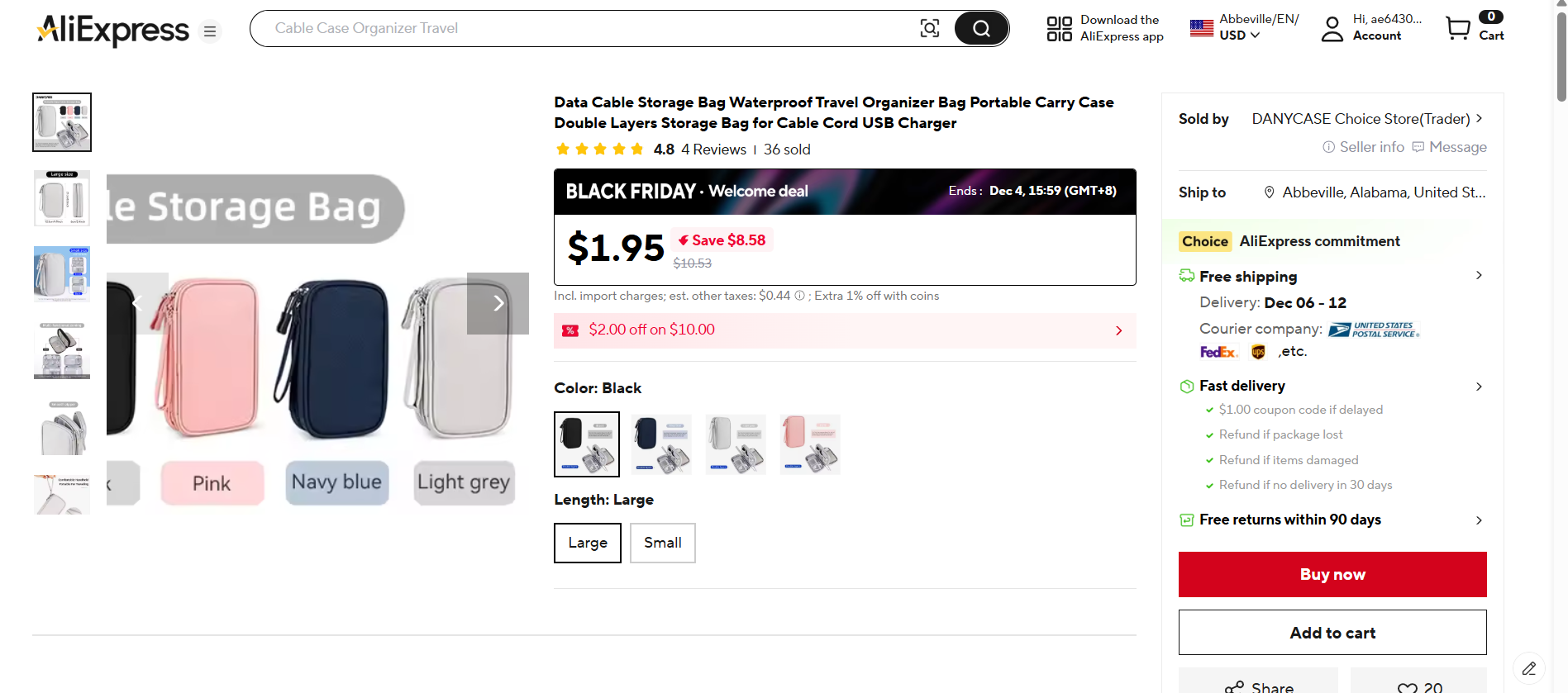This screenshot has width=1568, height=693.
Task: Show next product image
Action: pos(498,303)
